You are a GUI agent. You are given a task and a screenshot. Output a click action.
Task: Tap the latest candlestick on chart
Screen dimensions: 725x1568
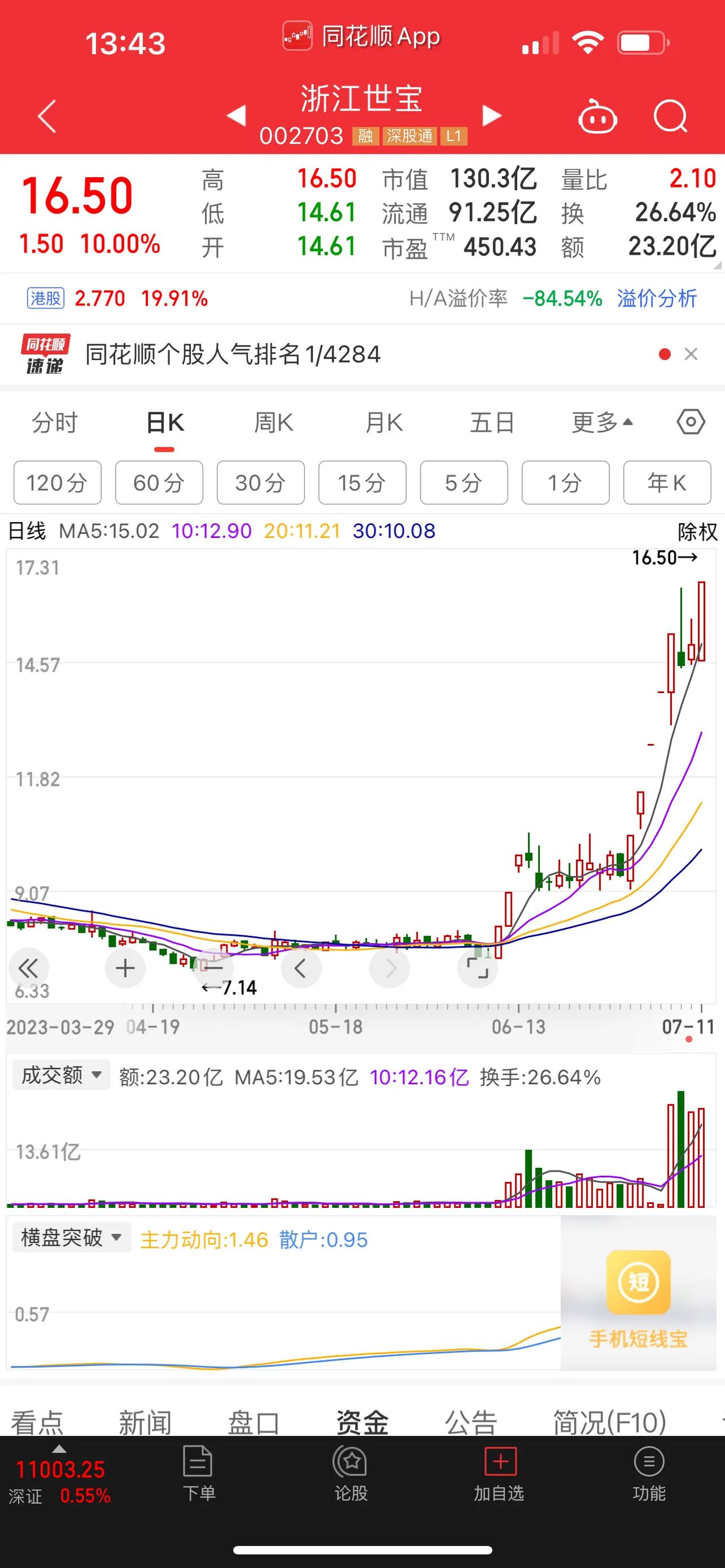pyautogui.click(x=702, y=621)
